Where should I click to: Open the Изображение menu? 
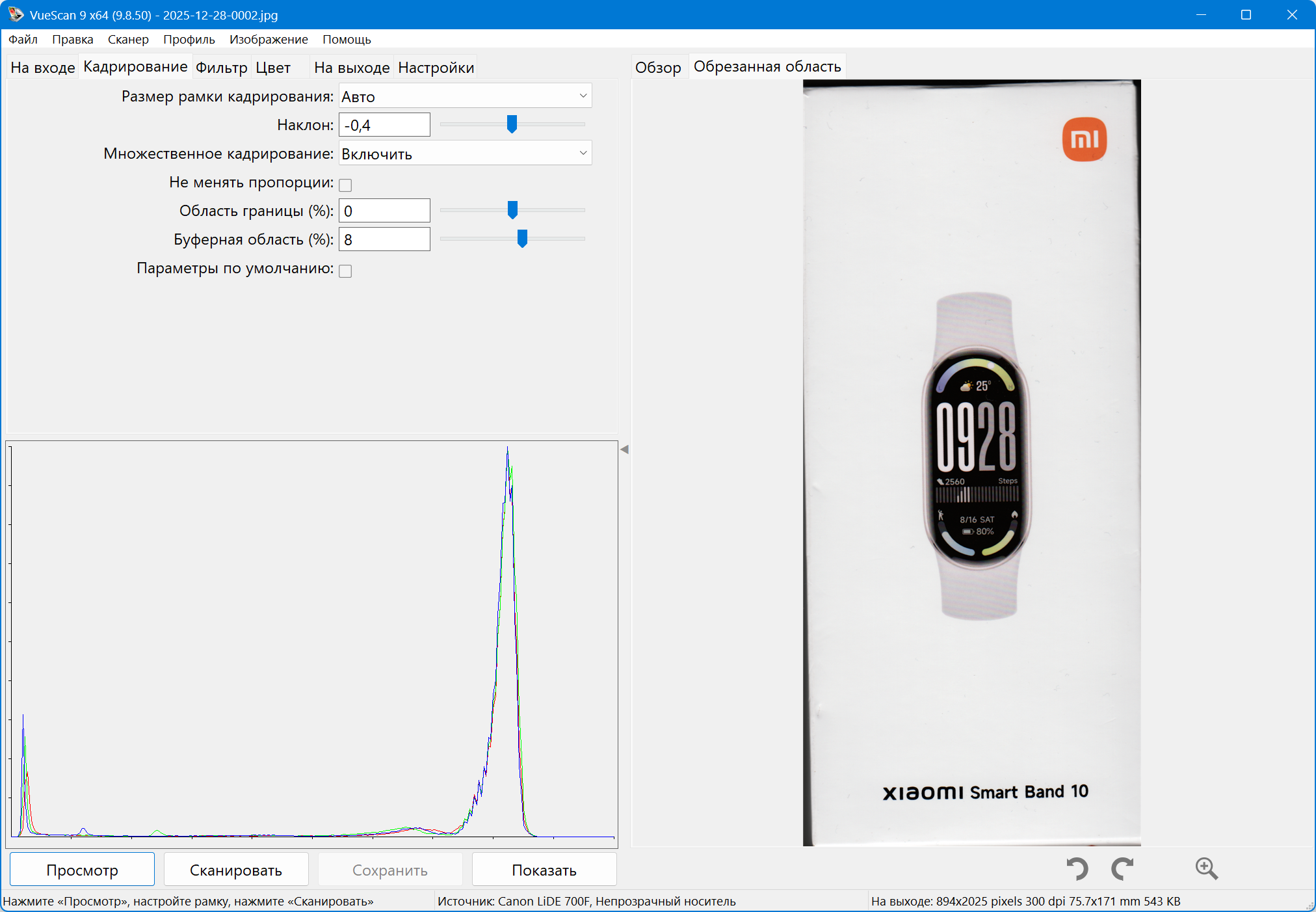[269, 40]
